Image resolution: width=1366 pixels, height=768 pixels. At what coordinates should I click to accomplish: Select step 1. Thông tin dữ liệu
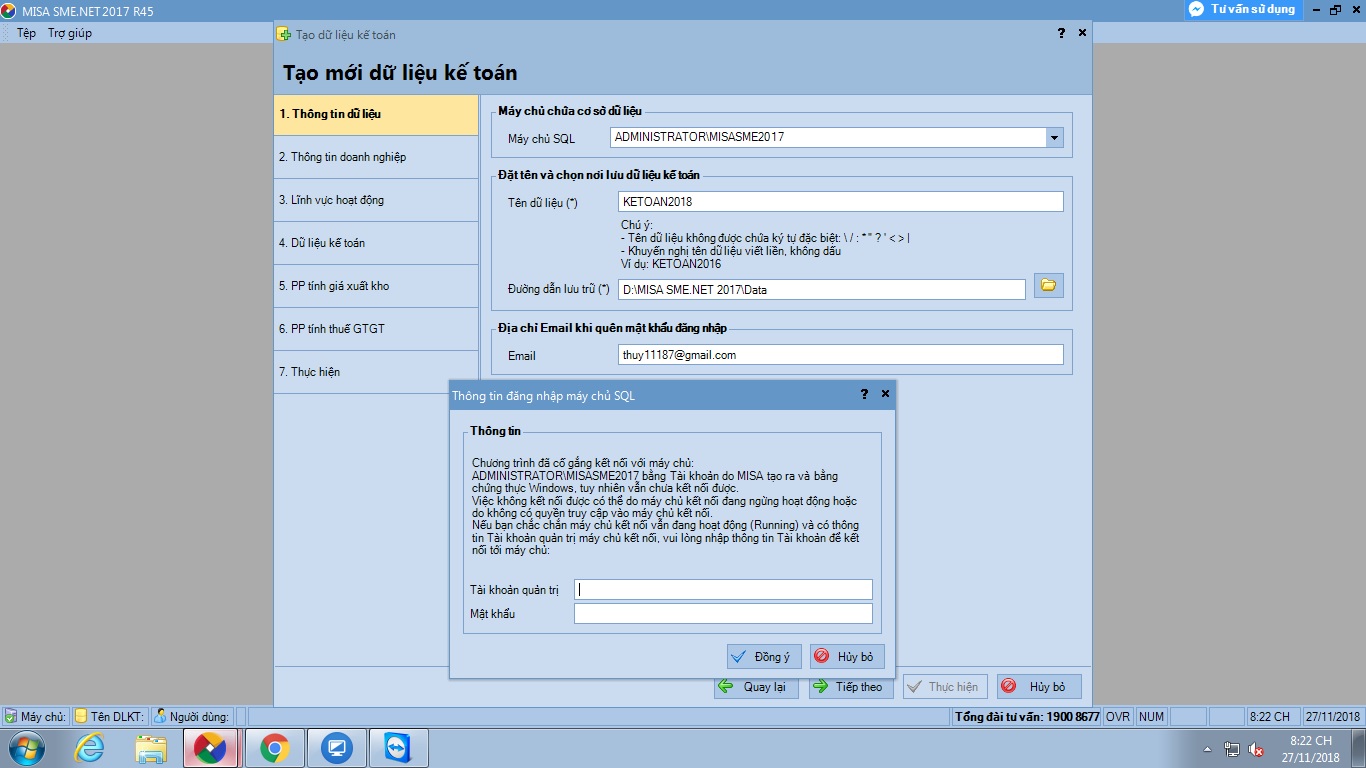coord(376,114)
